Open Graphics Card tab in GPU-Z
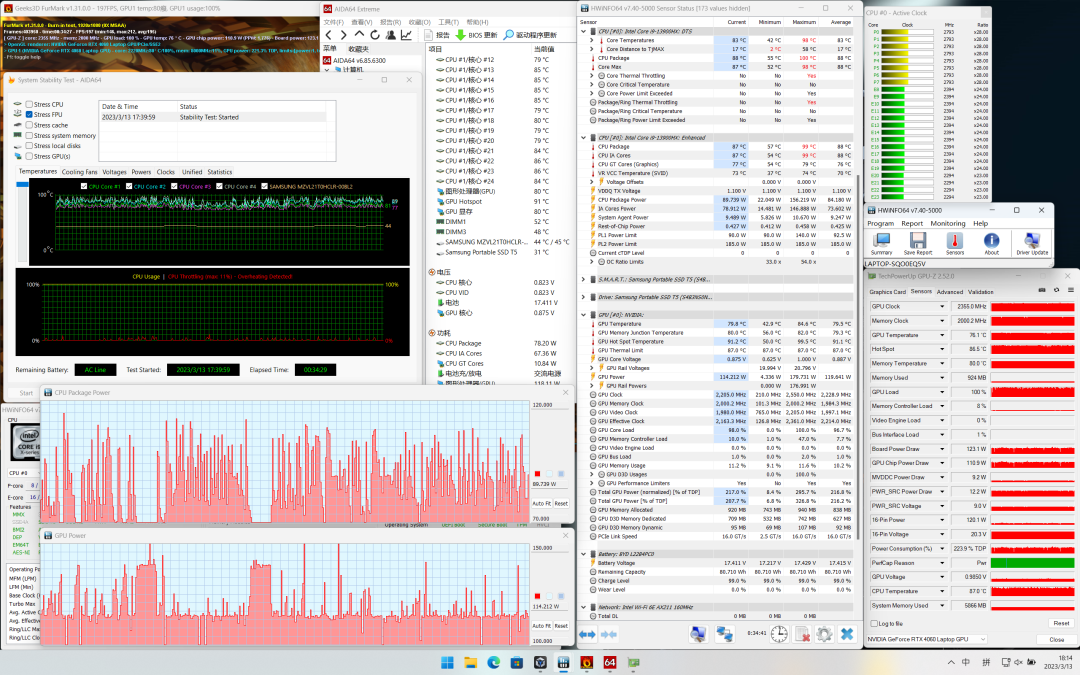 point(888,292)
